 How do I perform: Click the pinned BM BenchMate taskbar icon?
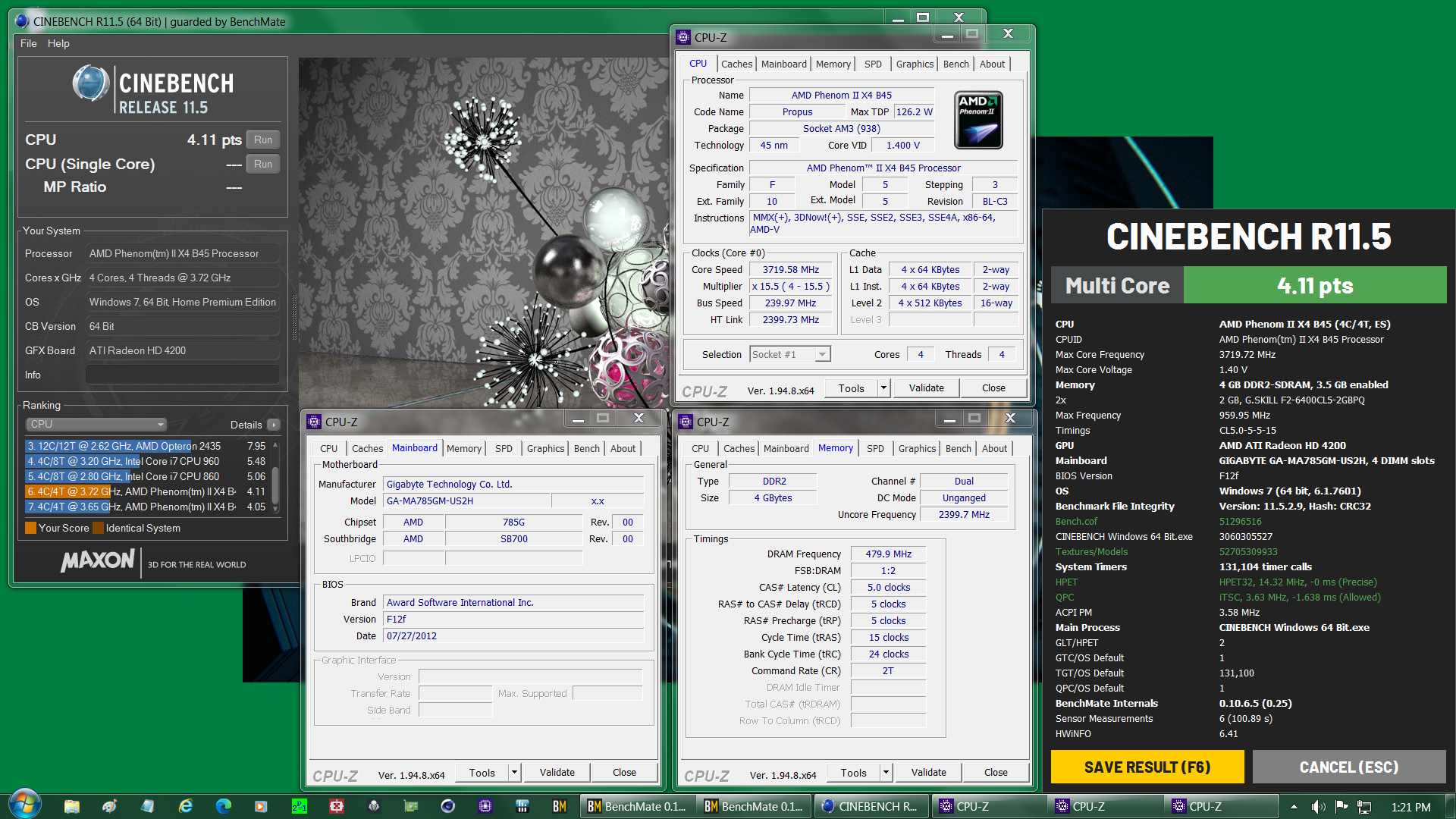560,806
